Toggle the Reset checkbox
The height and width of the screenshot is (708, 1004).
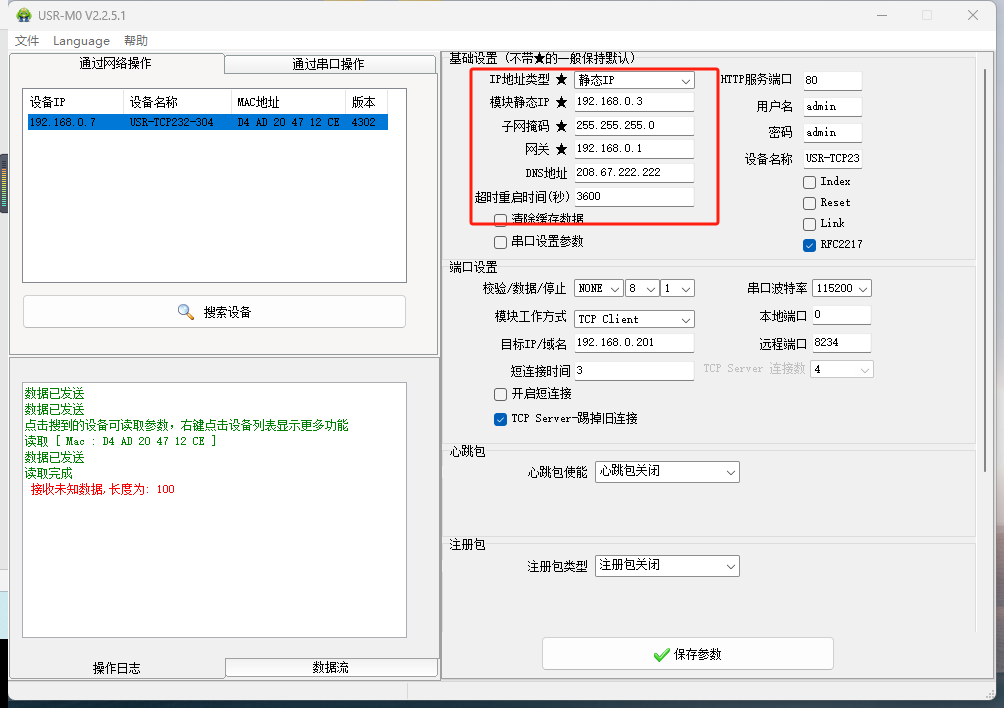[809, 202]
